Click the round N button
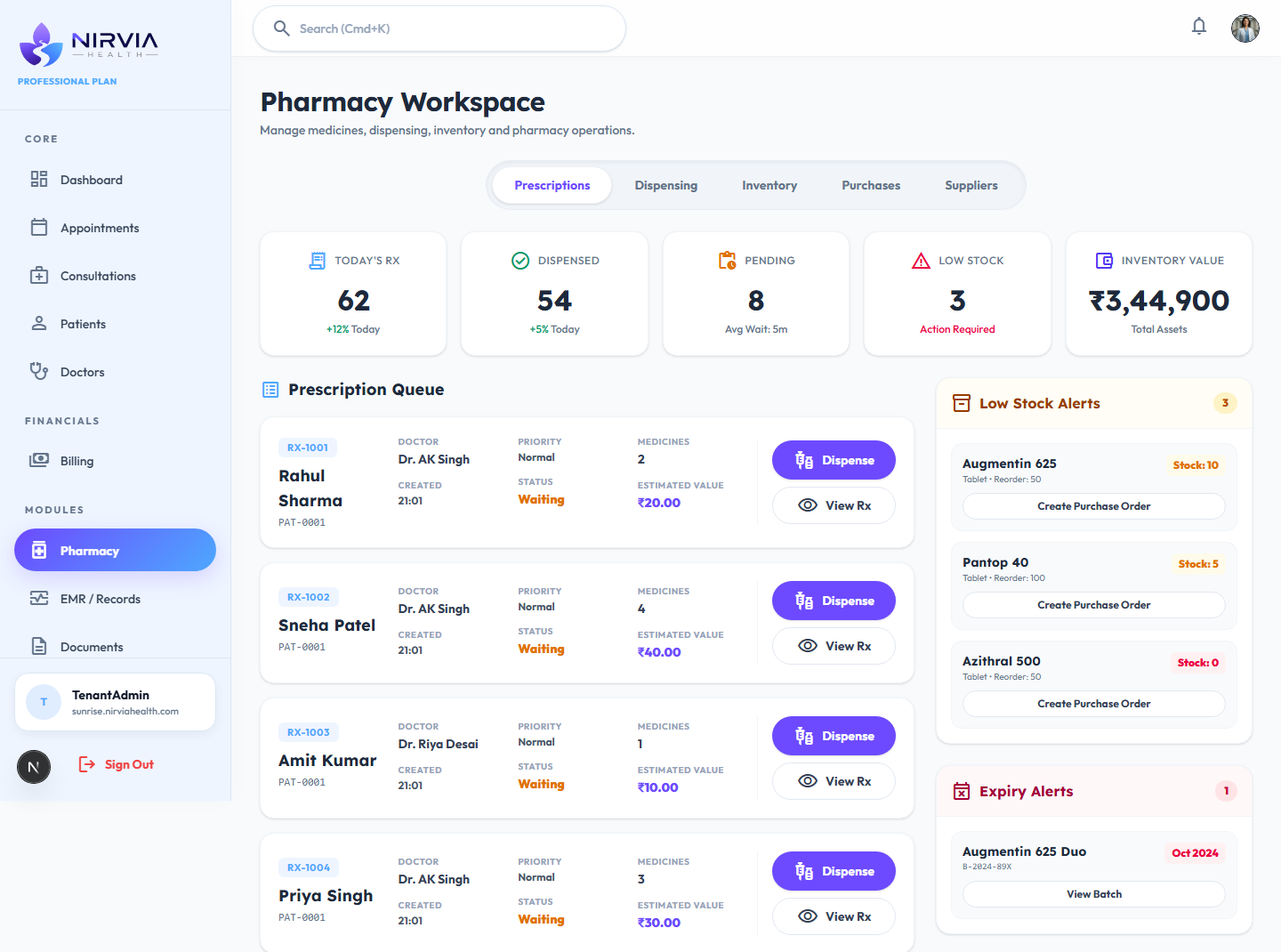This screenshot has height=952, width=1281. coord(34,767)
